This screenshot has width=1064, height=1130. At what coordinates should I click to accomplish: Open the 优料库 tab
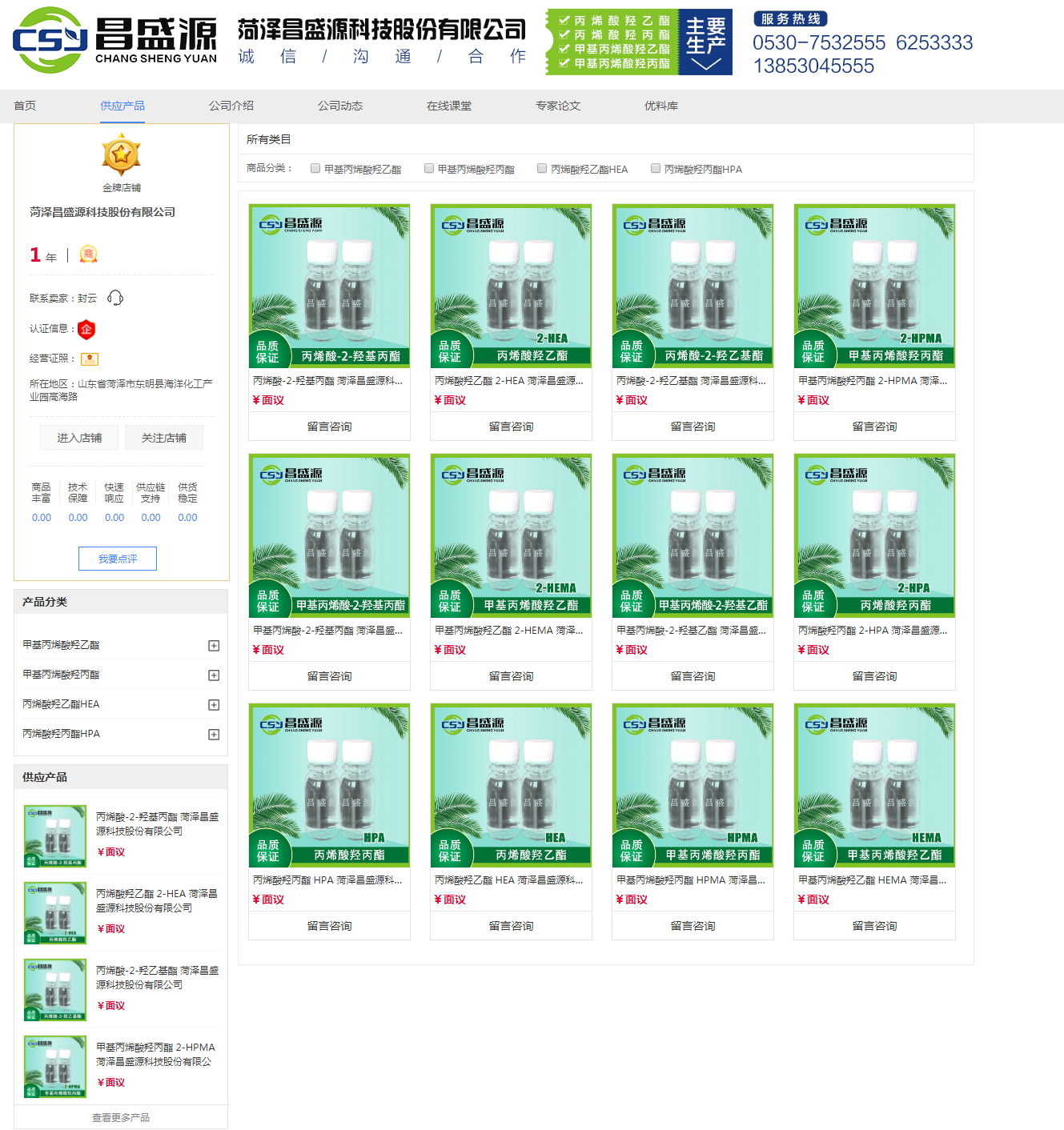(x=661, y=106)
